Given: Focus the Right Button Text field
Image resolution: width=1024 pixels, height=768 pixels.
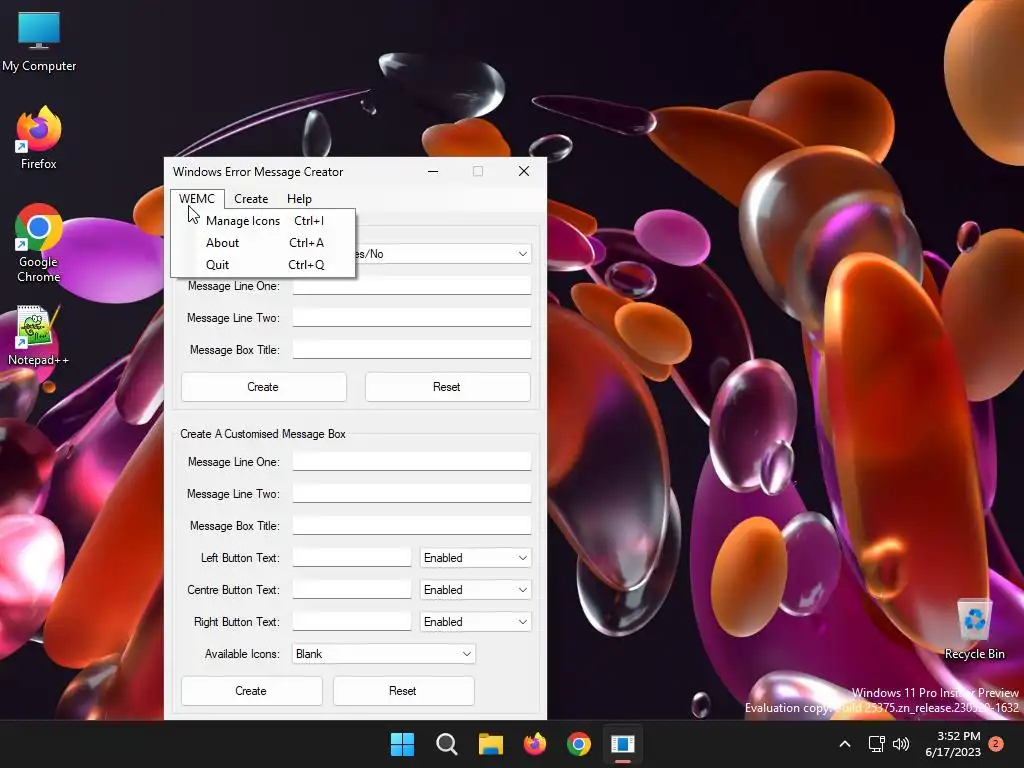Looking at the screenshot, I should click(x=351, y=622).
